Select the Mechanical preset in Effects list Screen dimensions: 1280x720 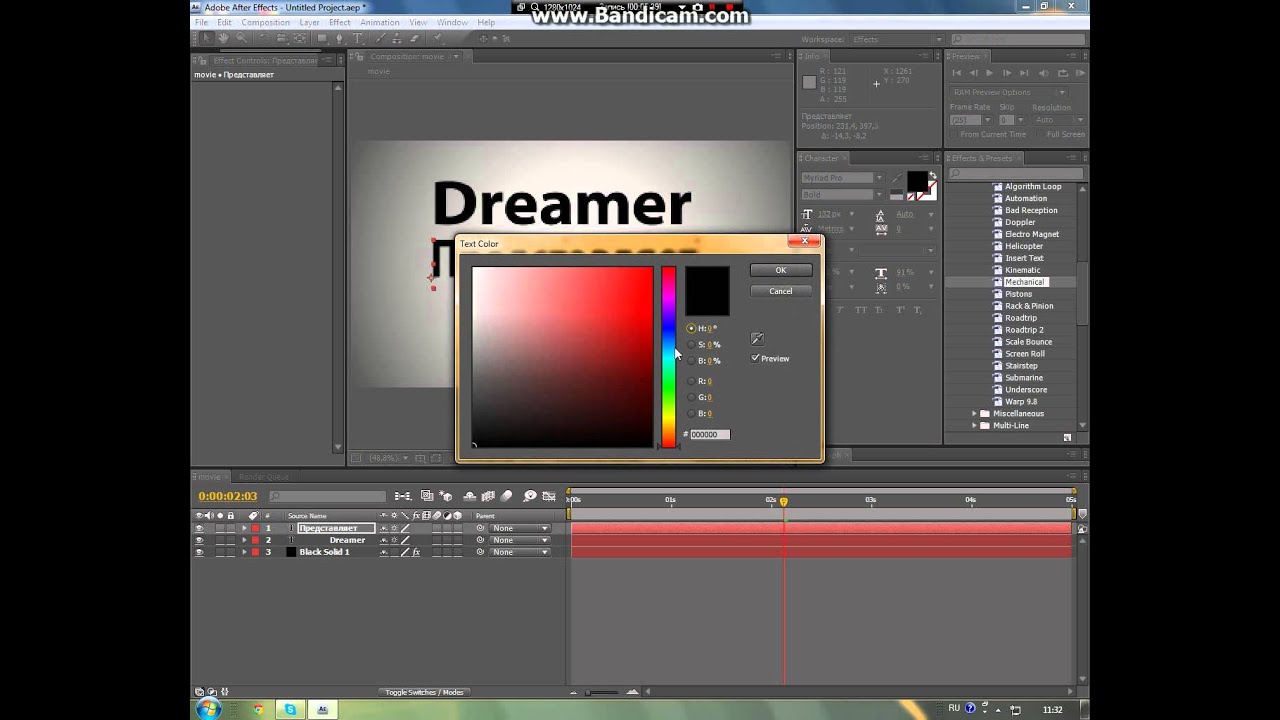[x=1024, y=282]
